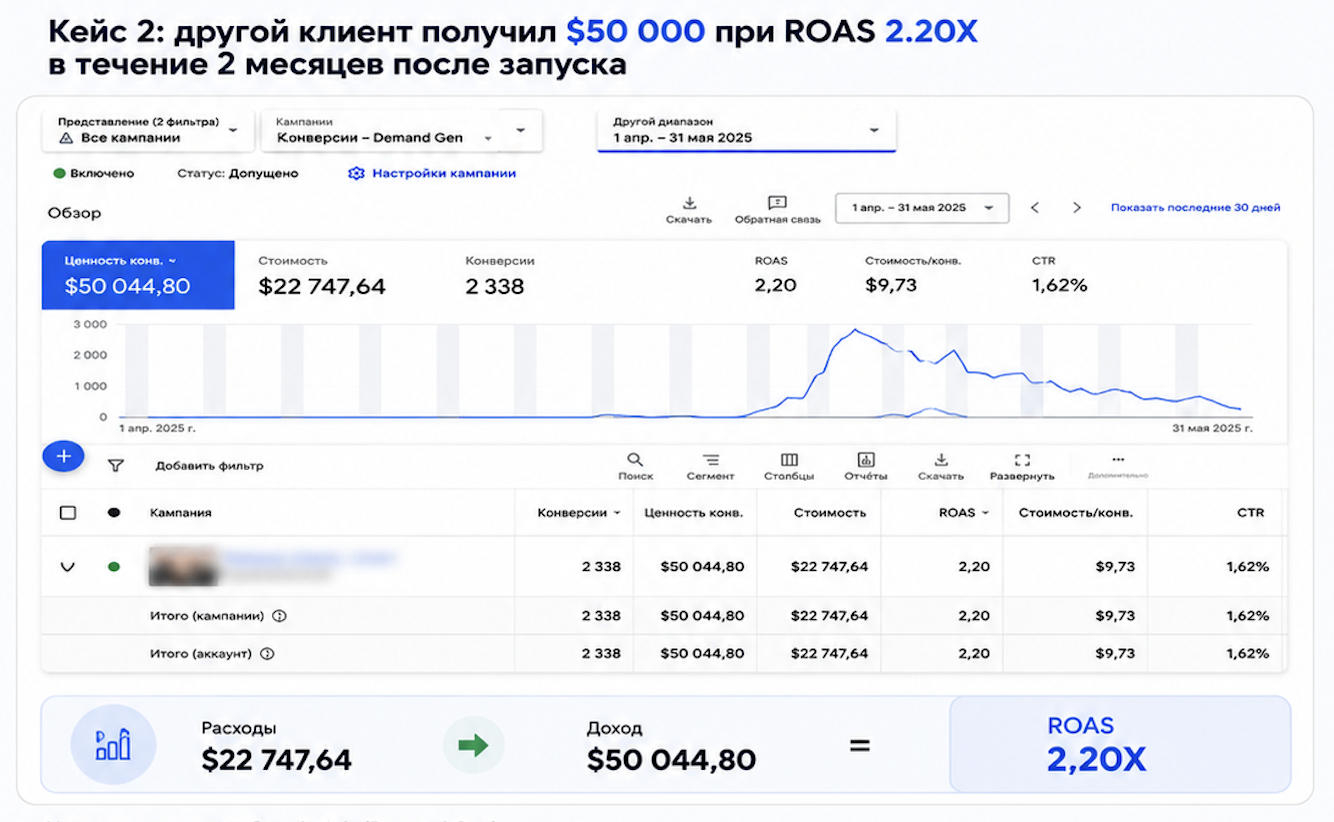Click Добавить фильтр

209,466
